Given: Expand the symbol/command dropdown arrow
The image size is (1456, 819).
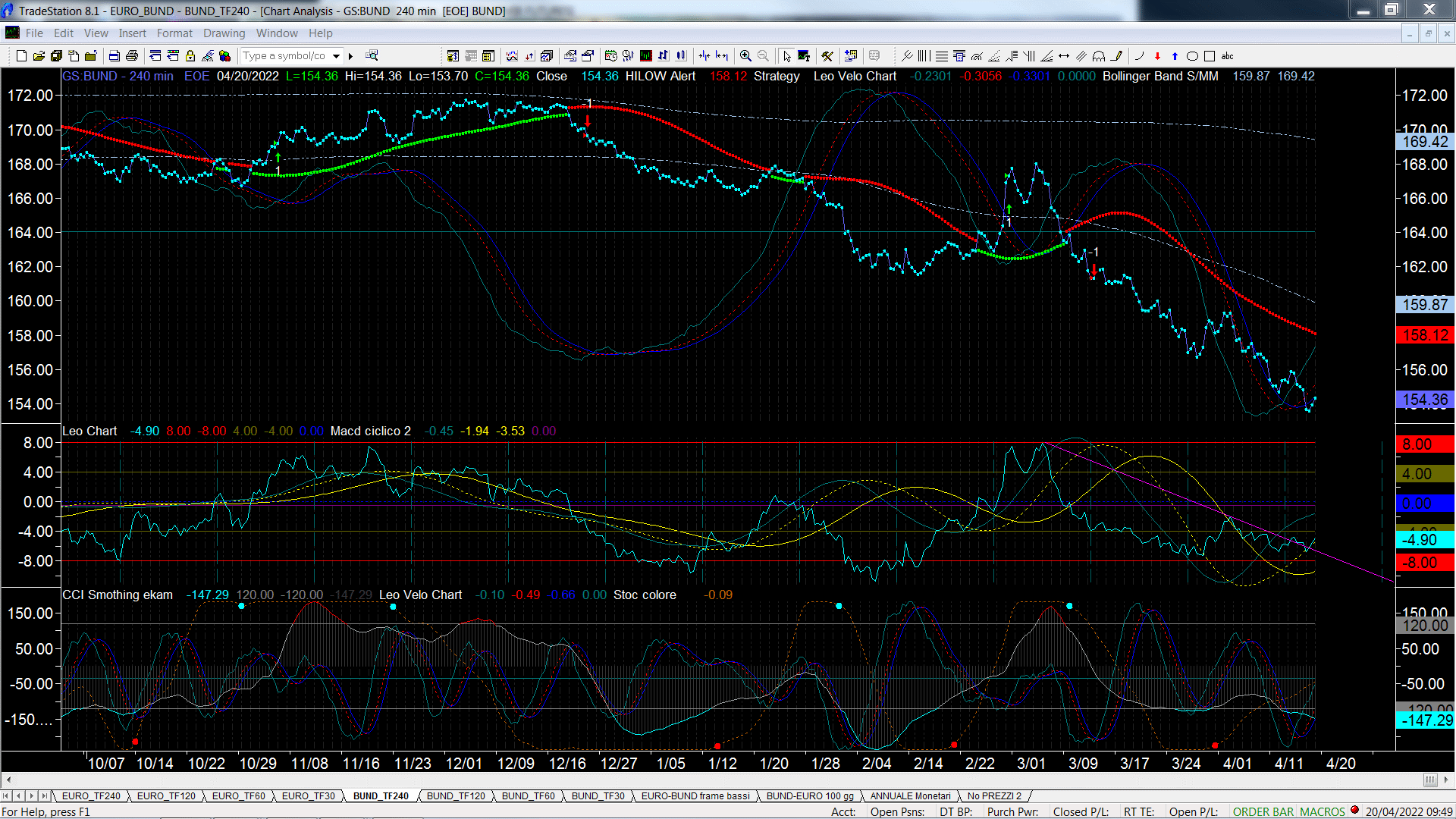Looking at the screenshot, I should pos(336,56).
